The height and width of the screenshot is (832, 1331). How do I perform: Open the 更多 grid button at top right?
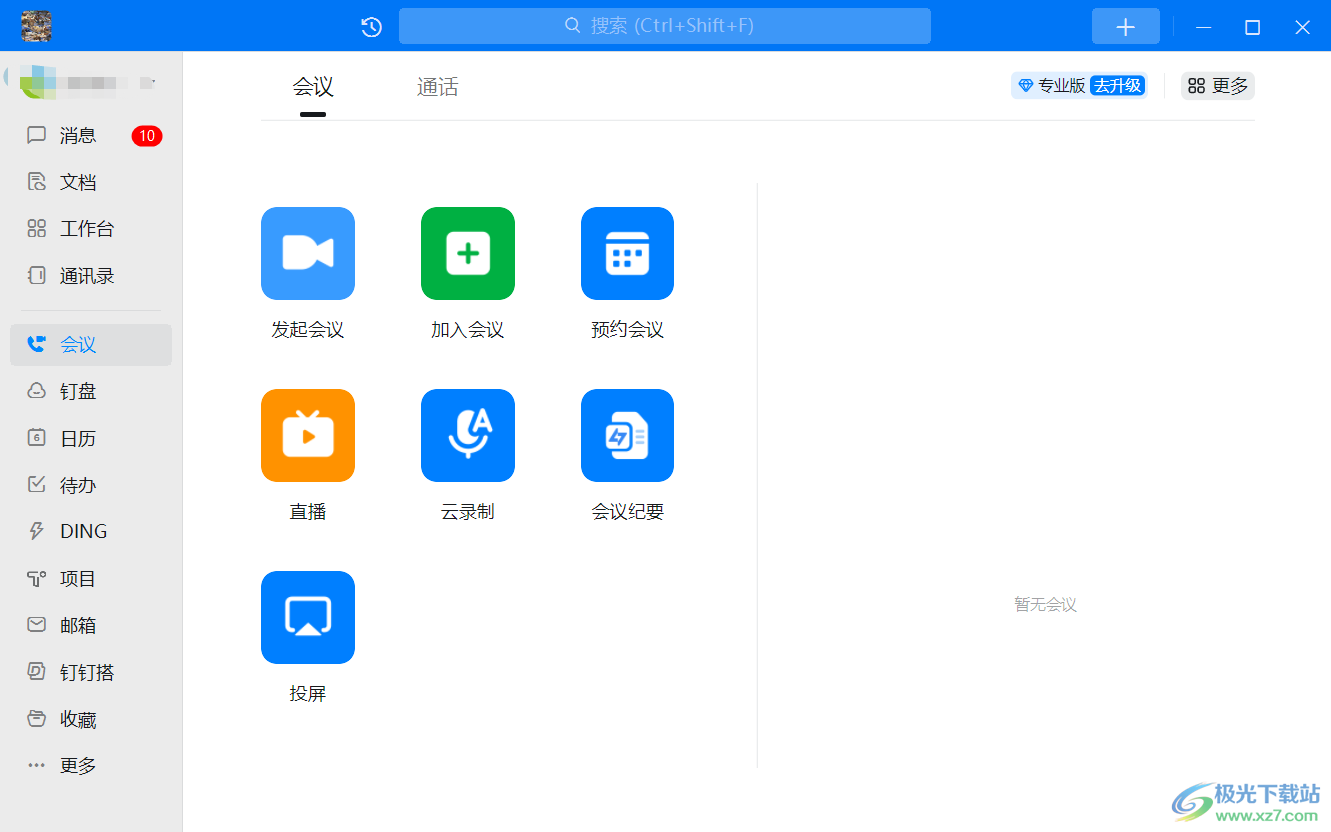click(1218, 86)
